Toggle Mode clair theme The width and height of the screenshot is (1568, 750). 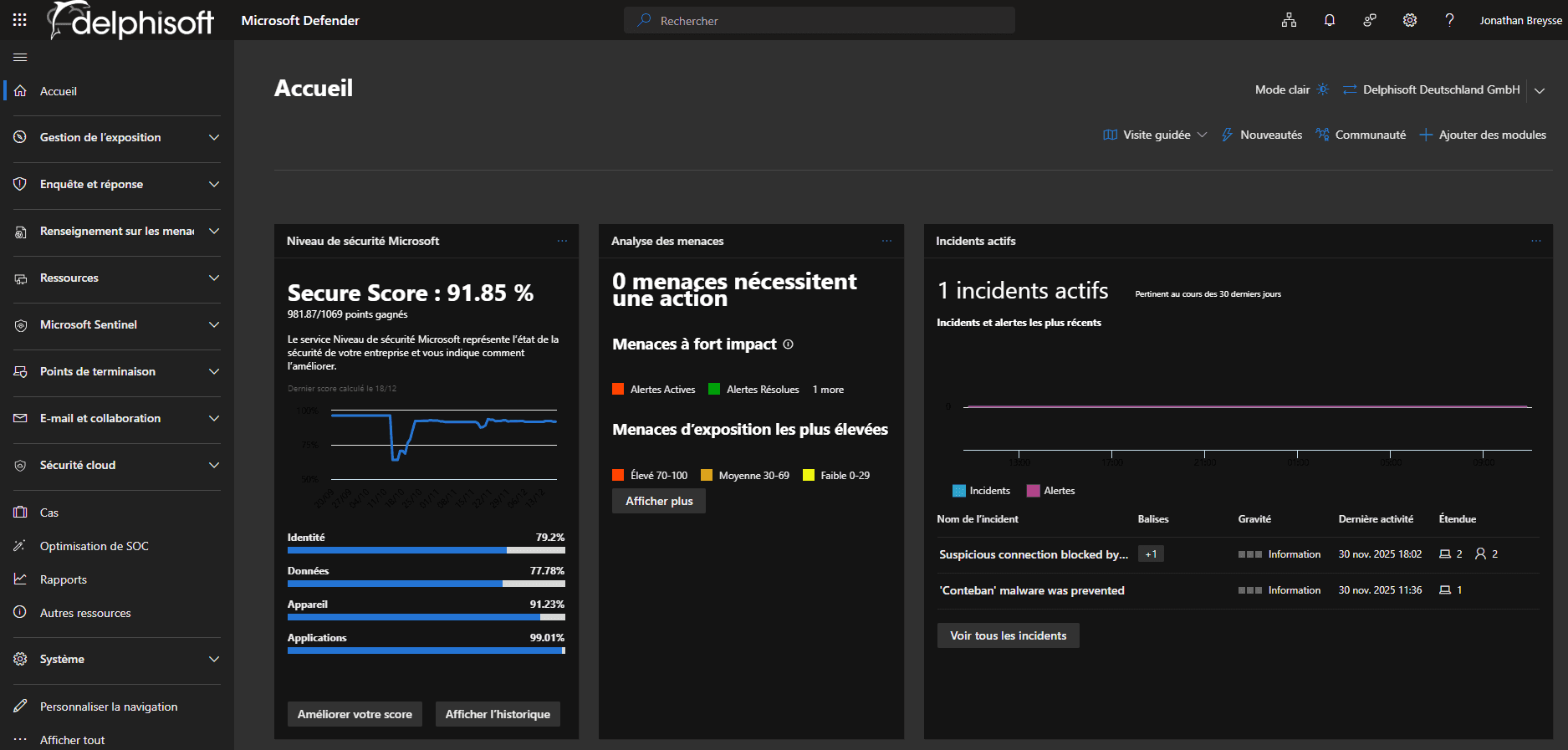click(1291, 89)
